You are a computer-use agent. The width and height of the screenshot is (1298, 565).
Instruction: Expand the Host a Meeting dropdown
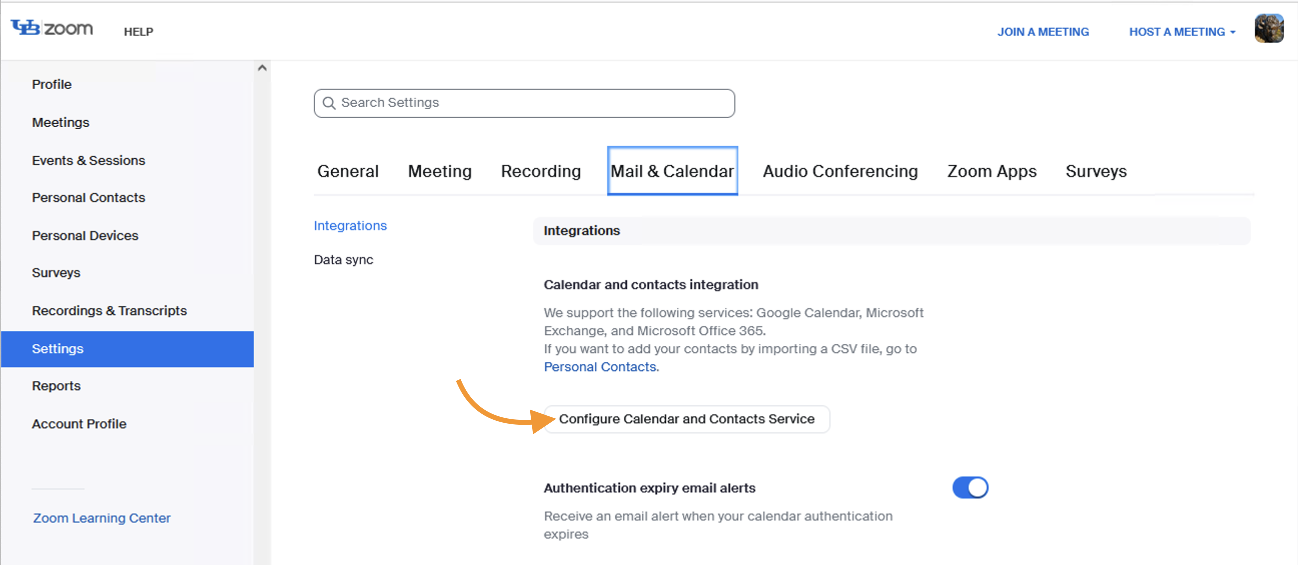point(1182,32)
